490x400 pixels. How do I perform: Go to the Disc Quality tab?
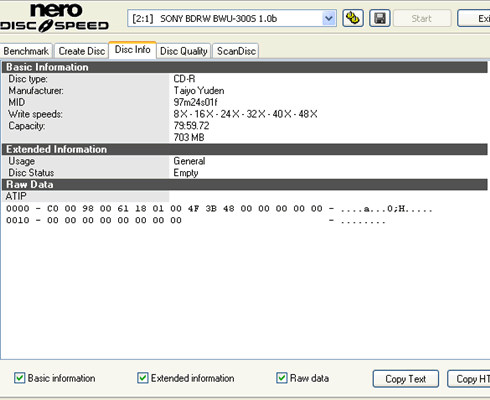184,51
